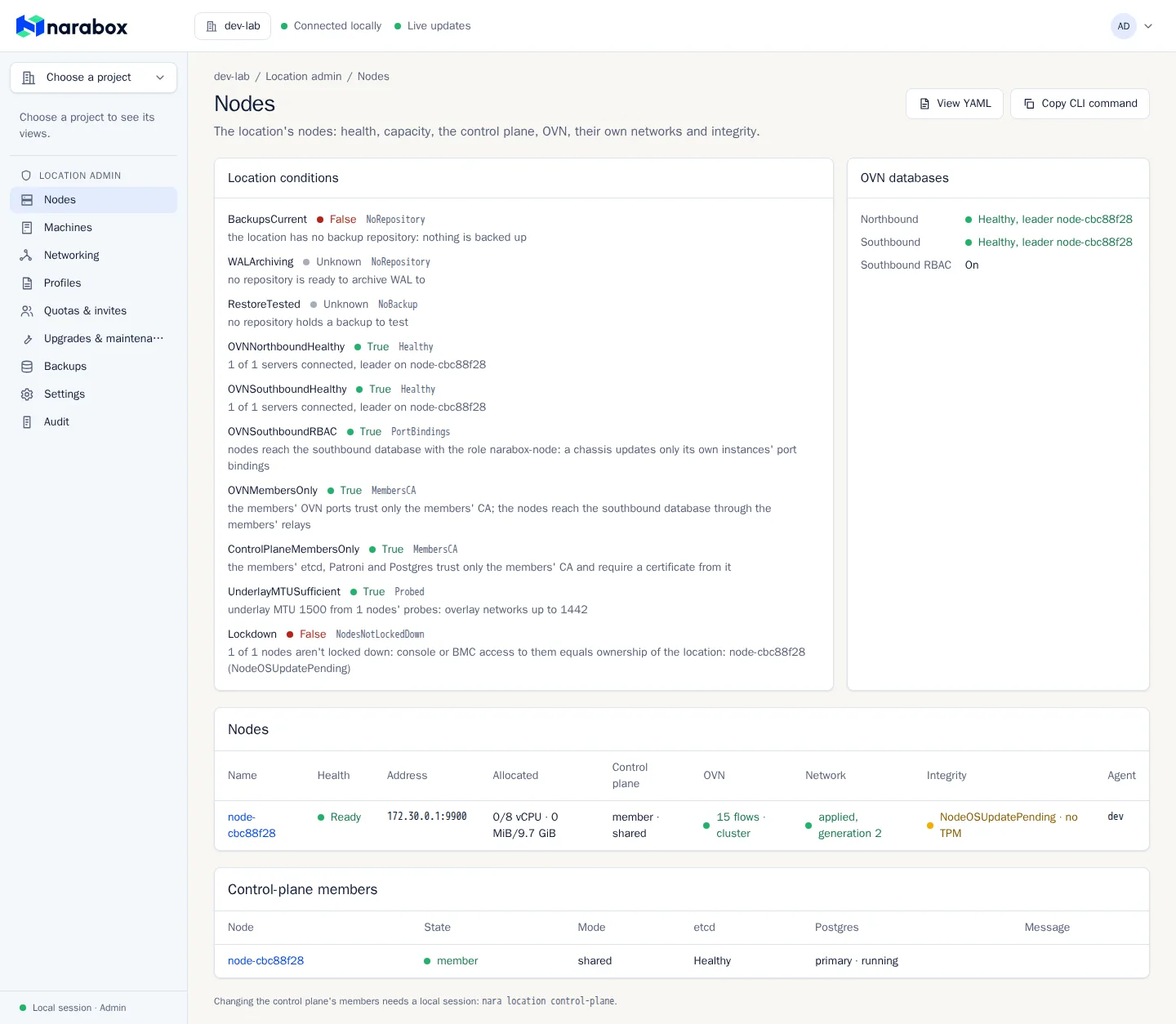
Task: Click the Live updates status
Action: tap(432, 26)
